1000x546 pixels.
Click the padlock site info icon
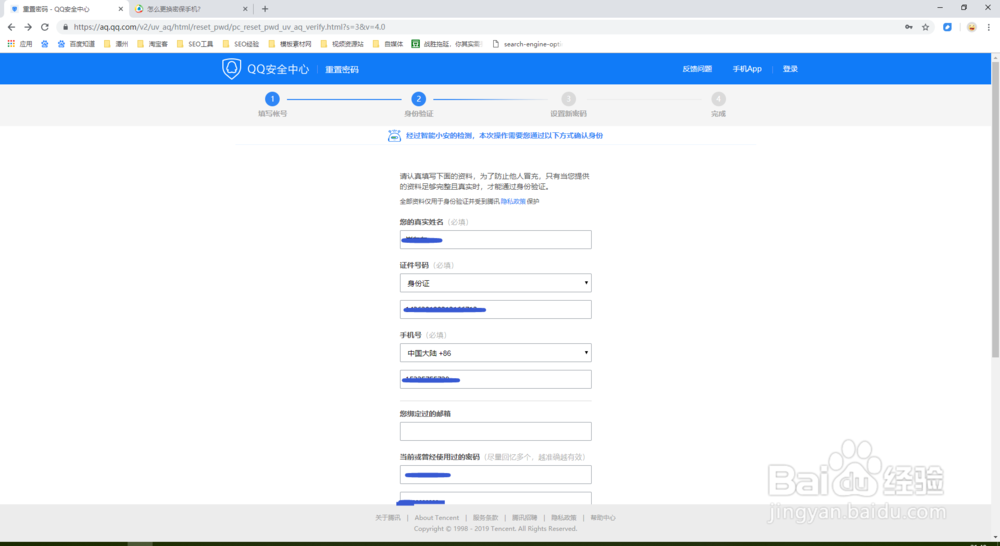pyautogui.click(x=65, y=27)
